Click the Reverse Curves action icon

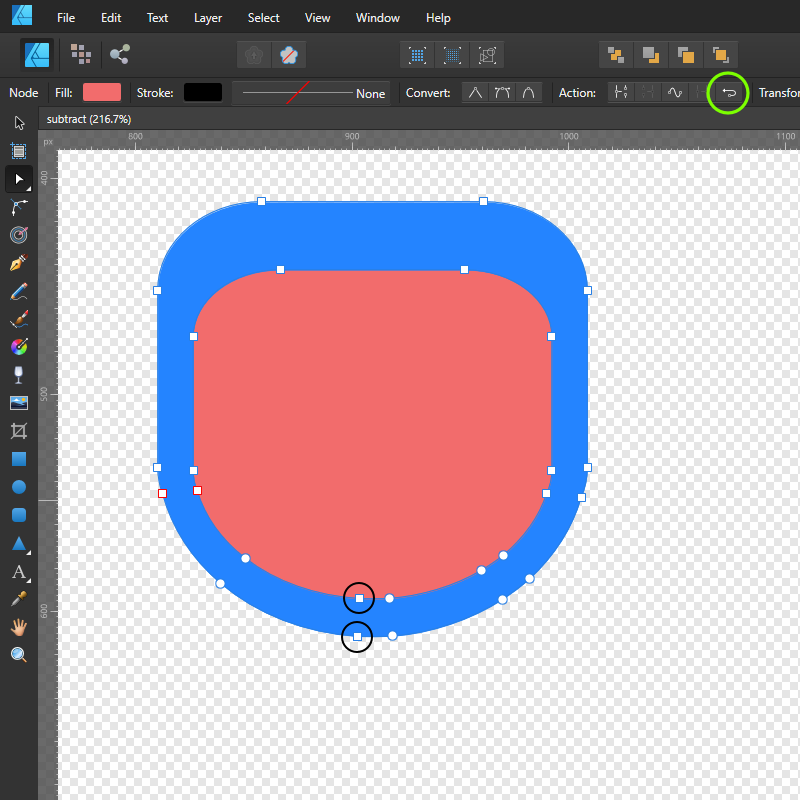coord(729,93)
